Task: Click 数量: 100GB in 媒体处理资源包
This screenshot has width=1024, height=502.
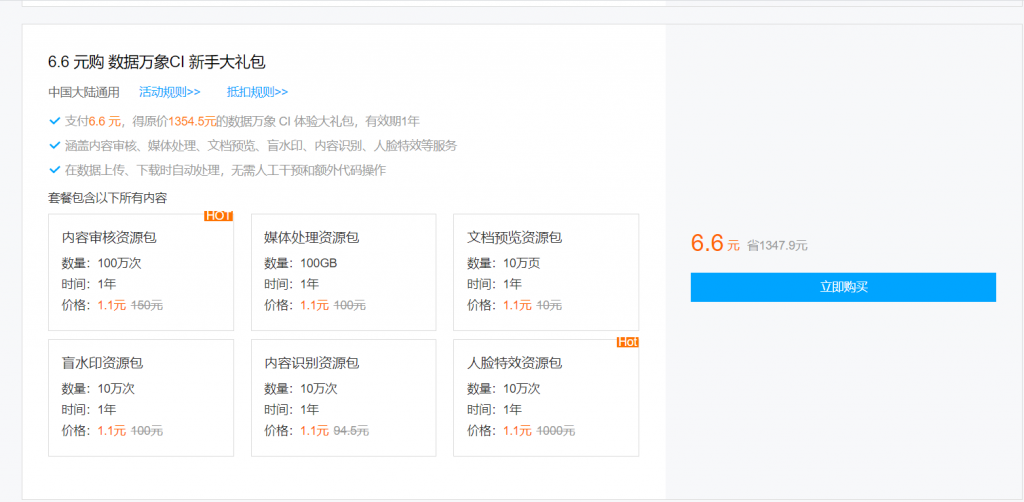Action: pos(300,264)
